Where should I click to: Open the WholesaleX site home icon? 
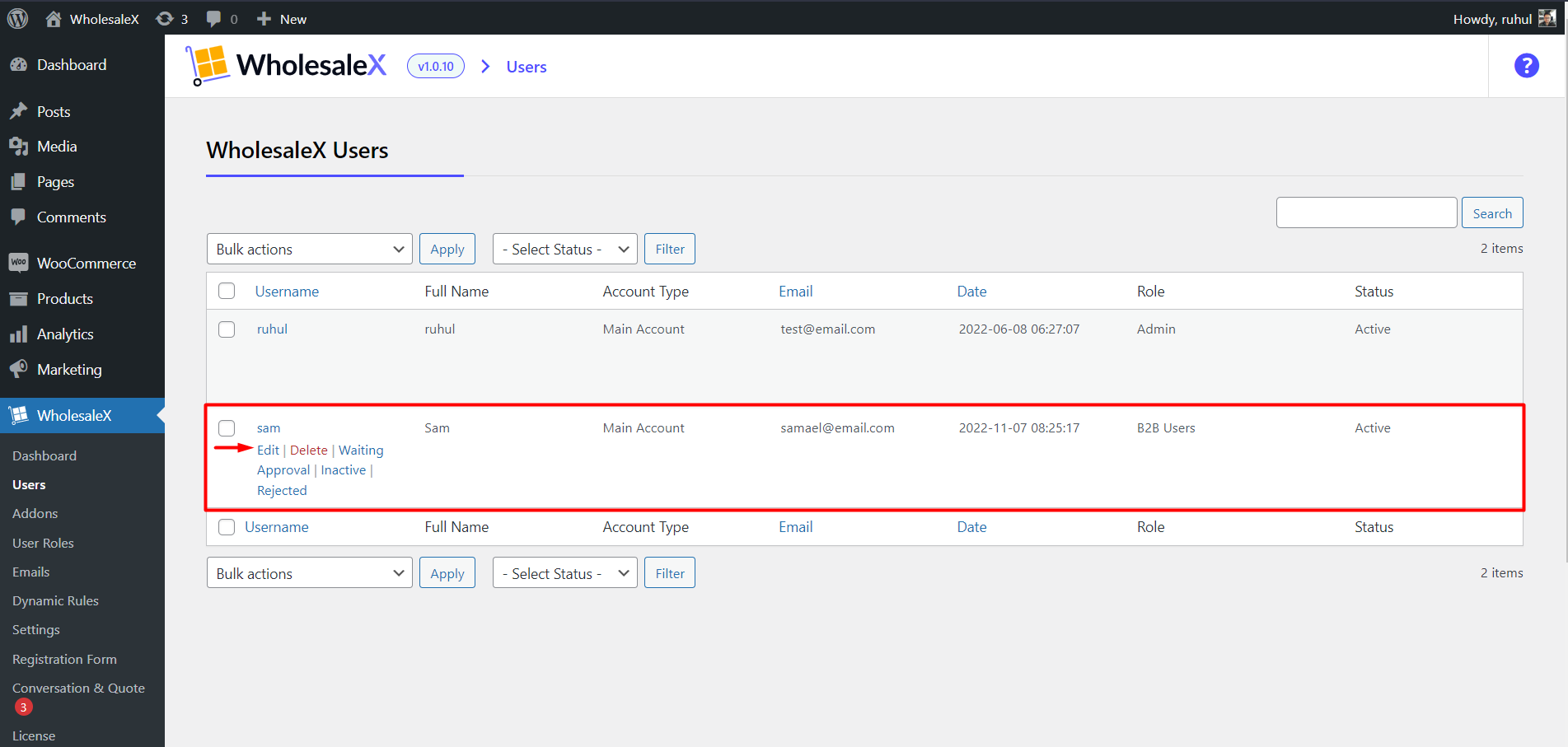click(x=54, y=19)
